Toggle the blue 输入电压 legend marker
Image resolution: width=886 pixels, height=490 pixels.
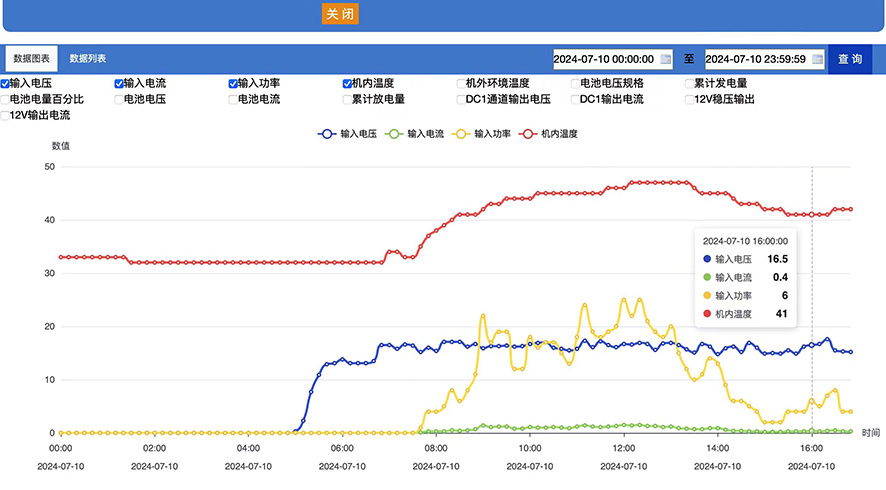pyautogui.click(x=327, y=134)
